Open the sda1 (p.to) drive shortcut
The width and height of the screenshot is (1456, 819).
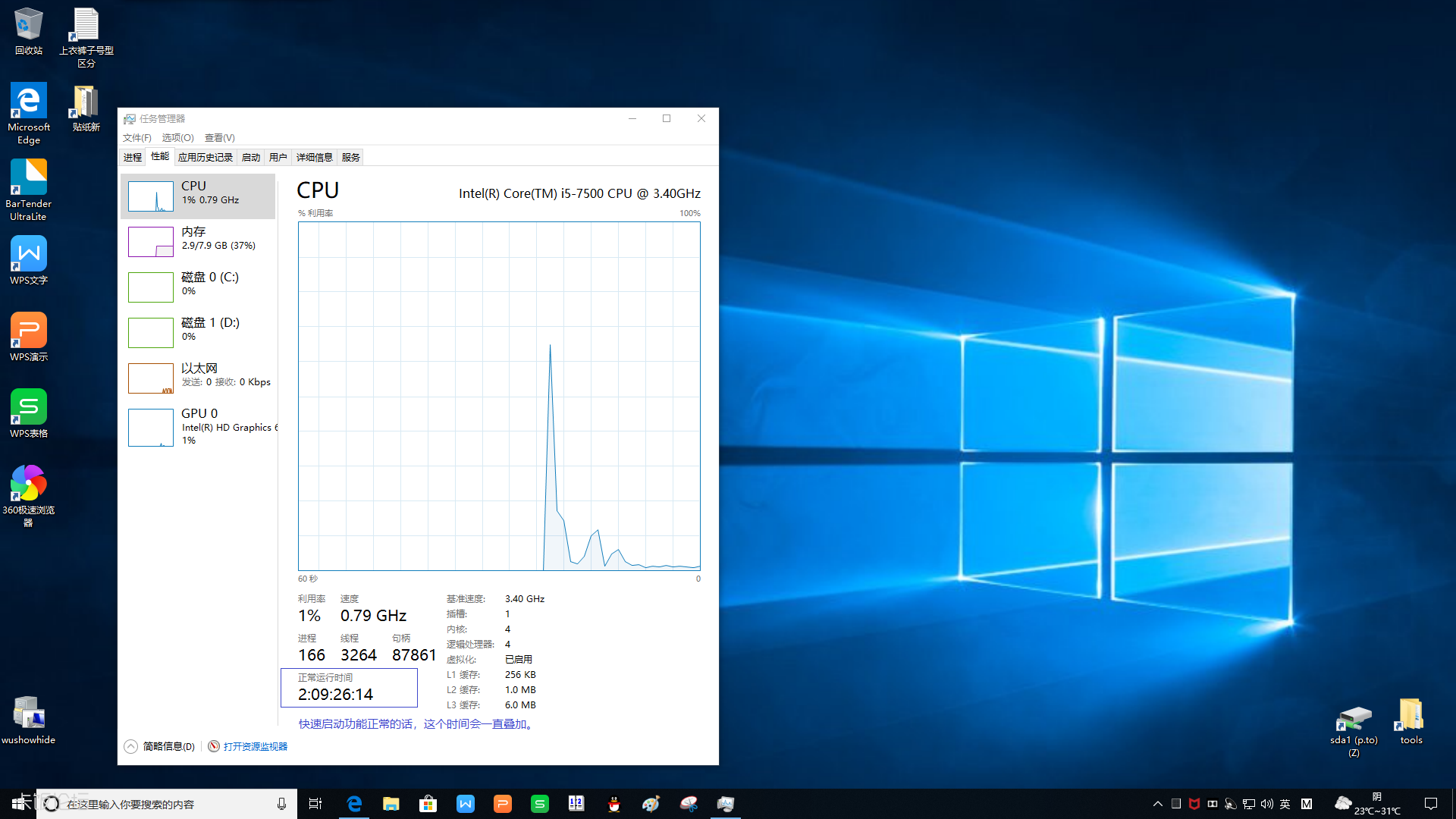1354,731
